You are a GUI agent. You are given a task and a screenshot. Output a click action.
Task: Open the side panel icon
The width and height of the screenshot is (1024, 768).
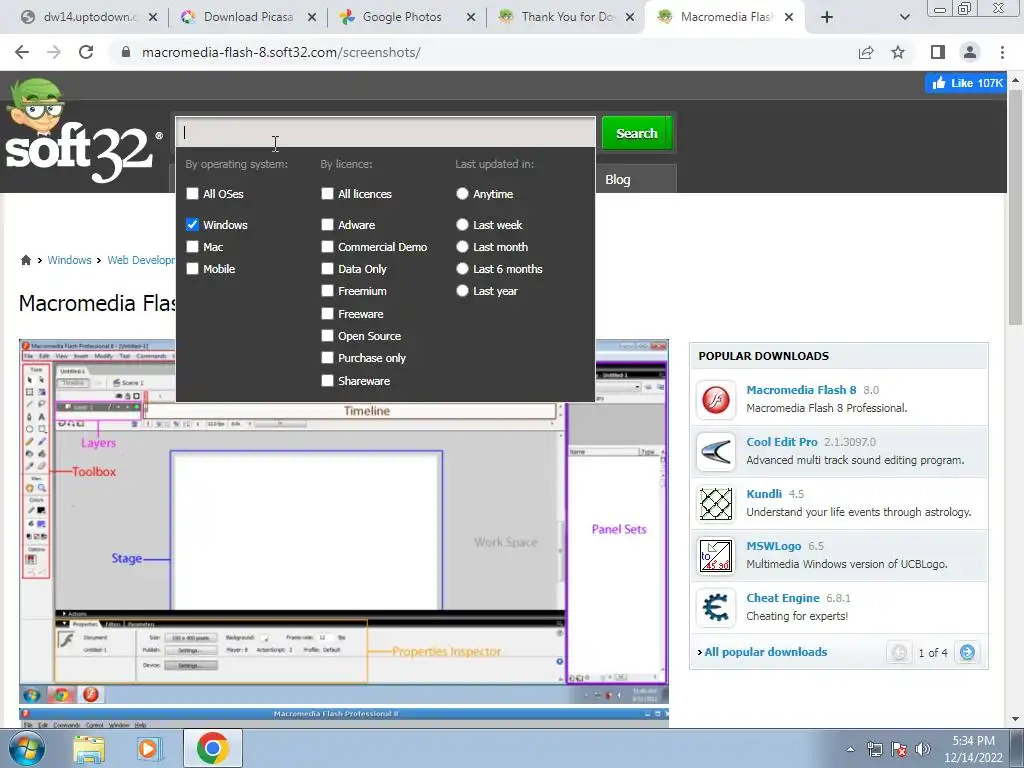pyautogui.click(x=938, y=52)
